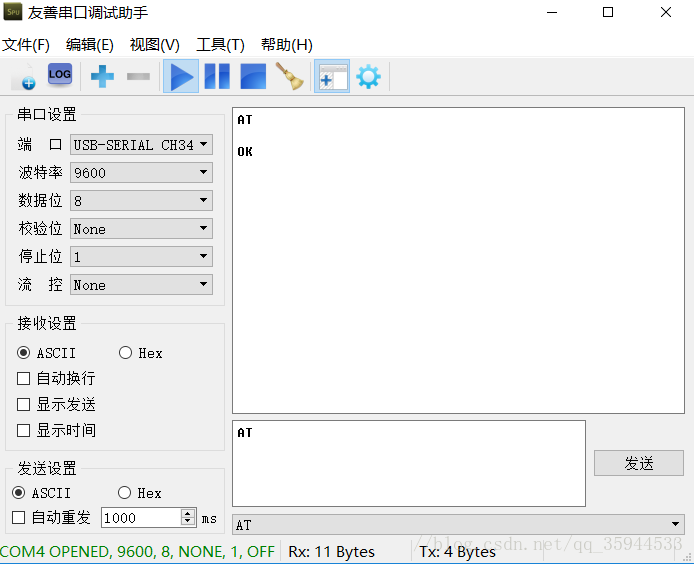This screenshot has height=564, width=694.
Task: Open the 帮助(H) menu
Action: tap(286, 45)
